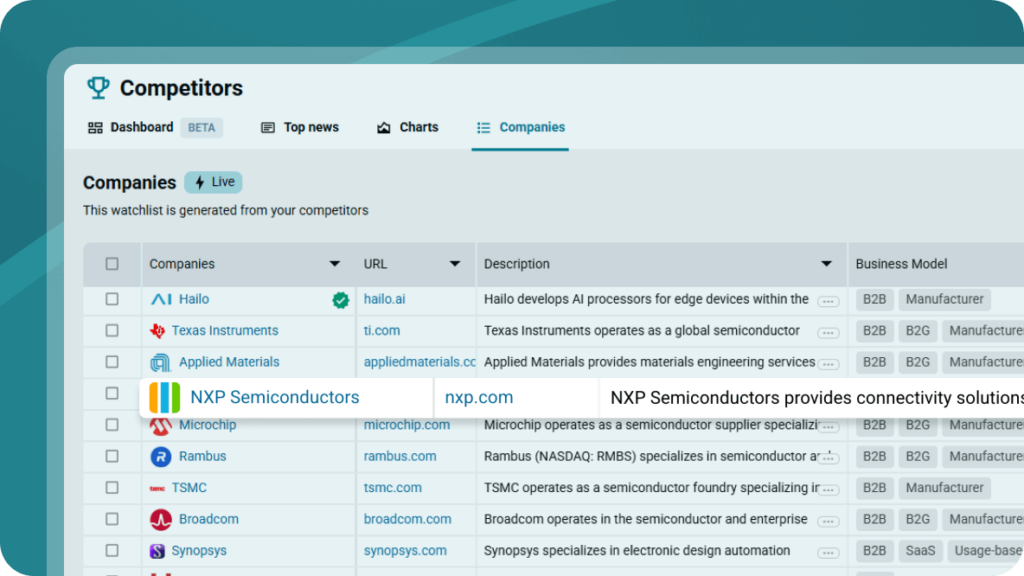This screenshot has height=576, width=1024.
Task: Visit the microchip.com link
Action: [406, 425]
